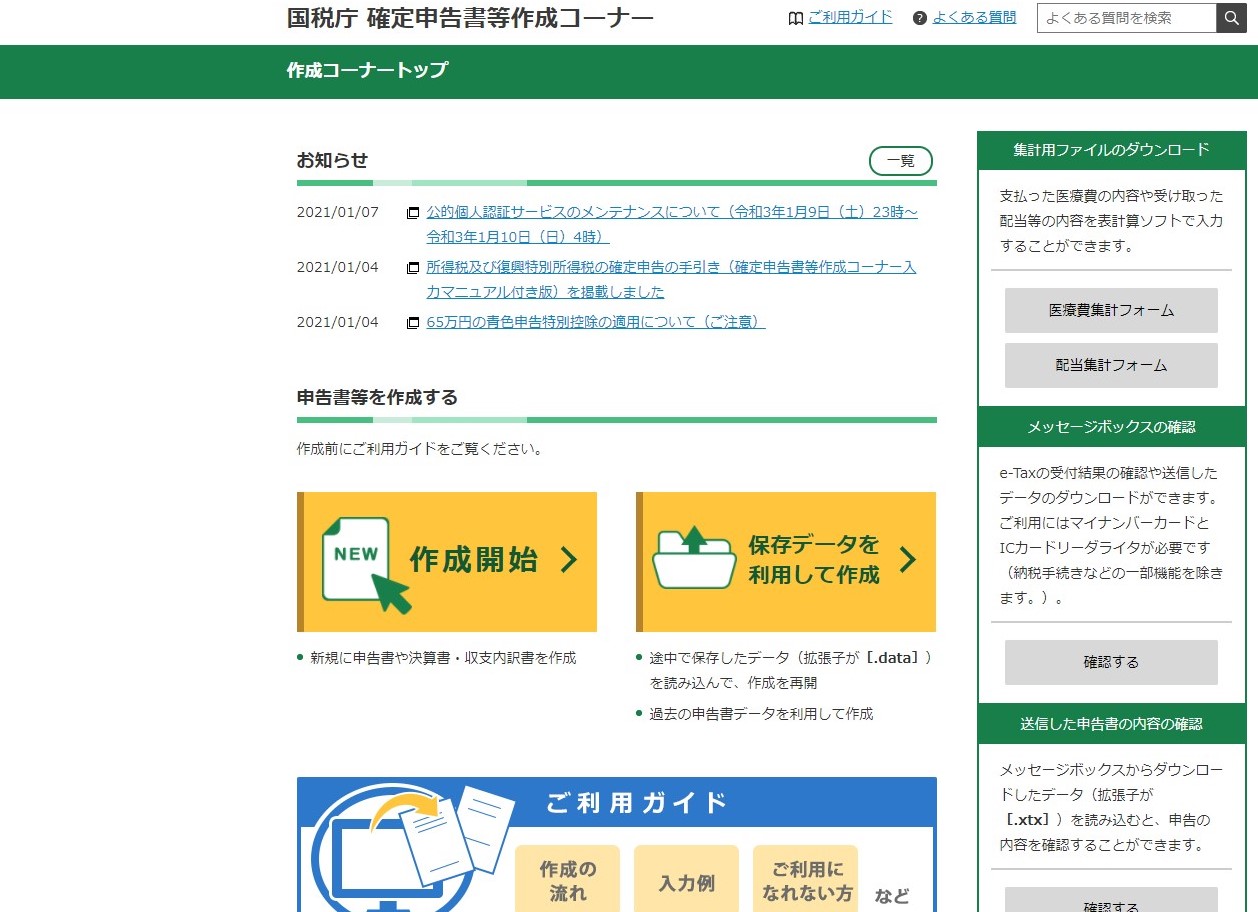Click the search magnifier icon button

pyautogui.click(x=1231, y=18)
